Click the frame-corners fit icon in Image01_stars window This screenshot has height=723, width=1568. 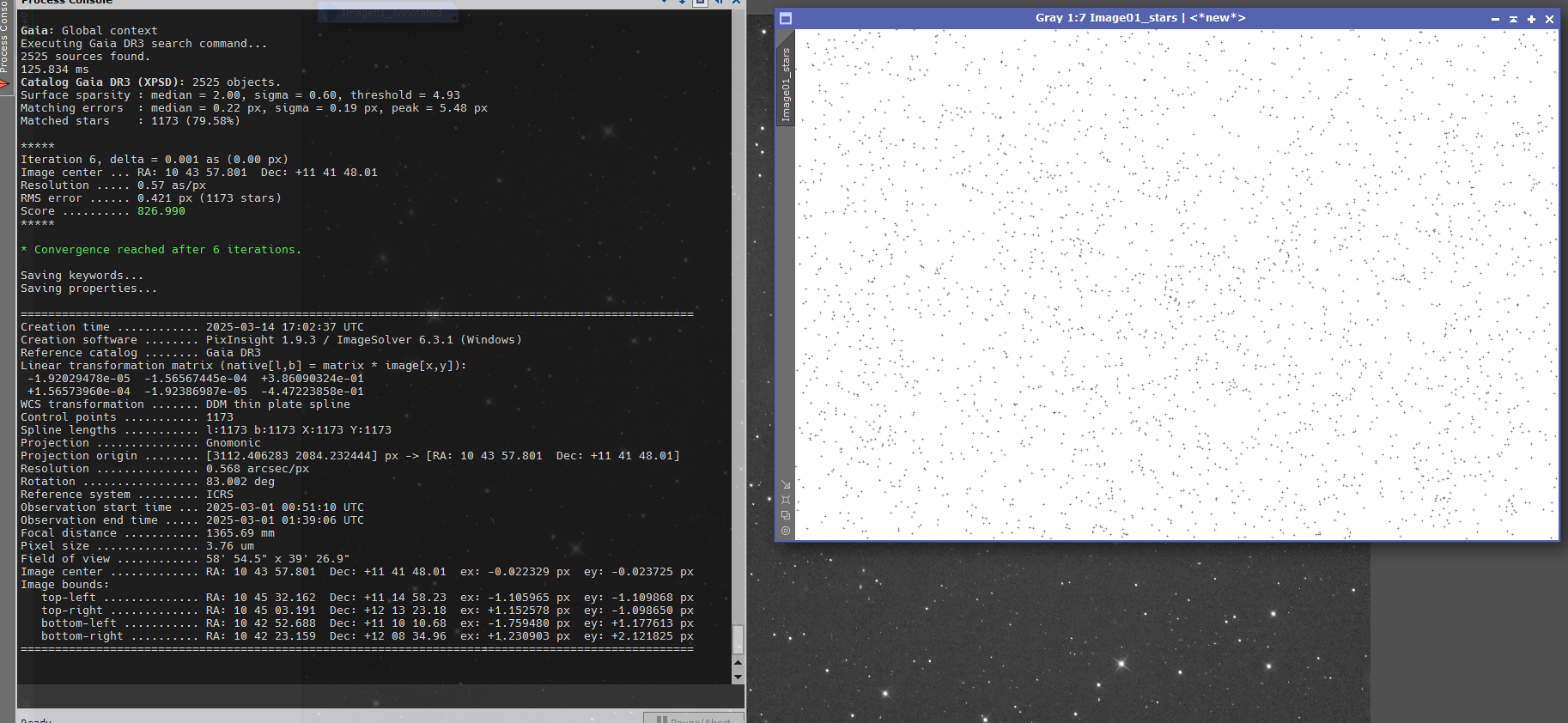(785, 500)
